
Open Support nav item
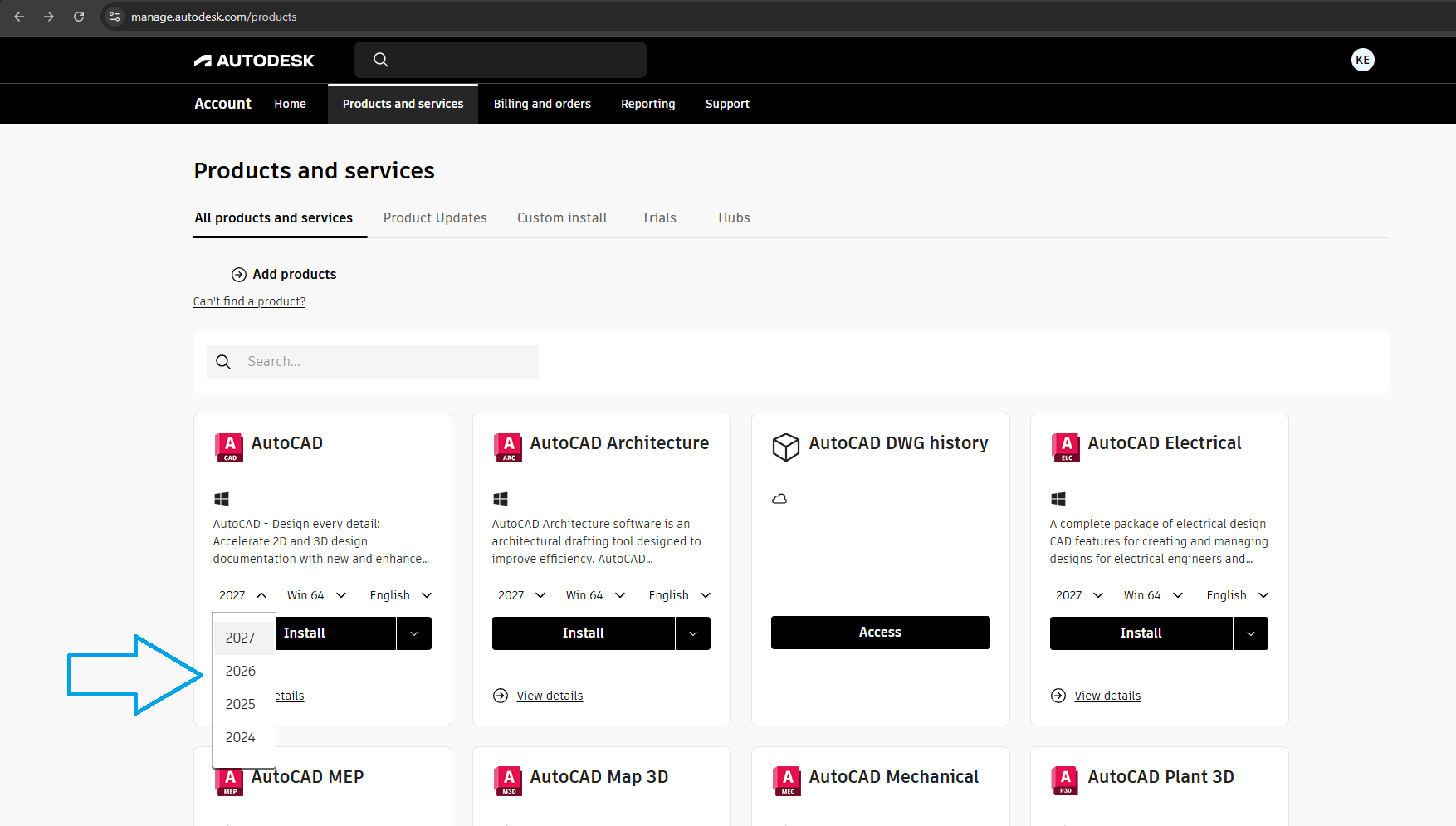727,104
